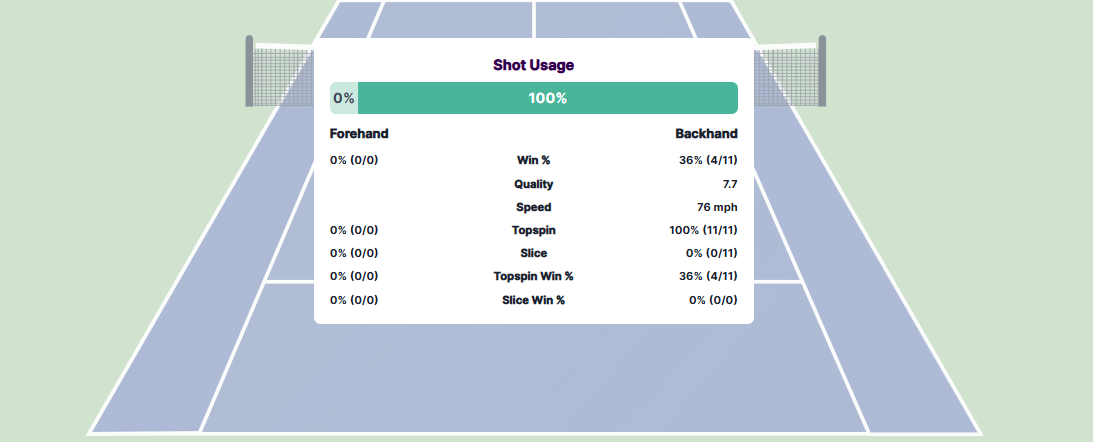Click forehand win value 0% (0/0)
Viewport: 1093px width, 442px height.
tap(354, 160)
